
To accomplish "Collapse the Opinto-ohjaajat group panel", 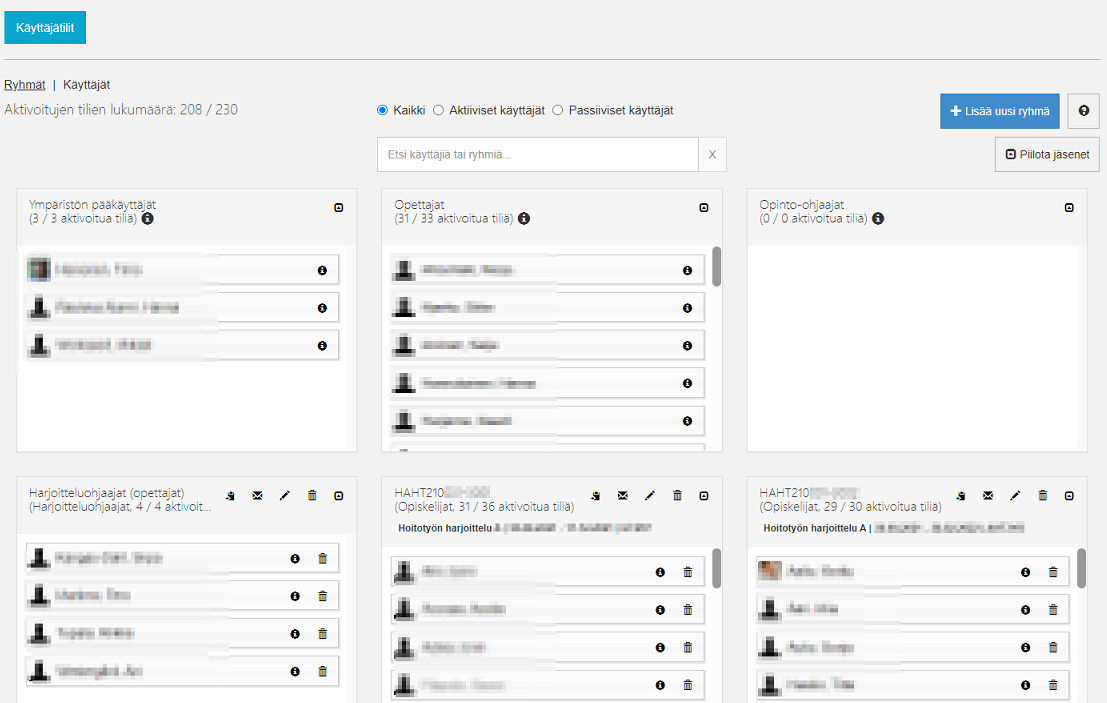I will [x=1069, y=208].
